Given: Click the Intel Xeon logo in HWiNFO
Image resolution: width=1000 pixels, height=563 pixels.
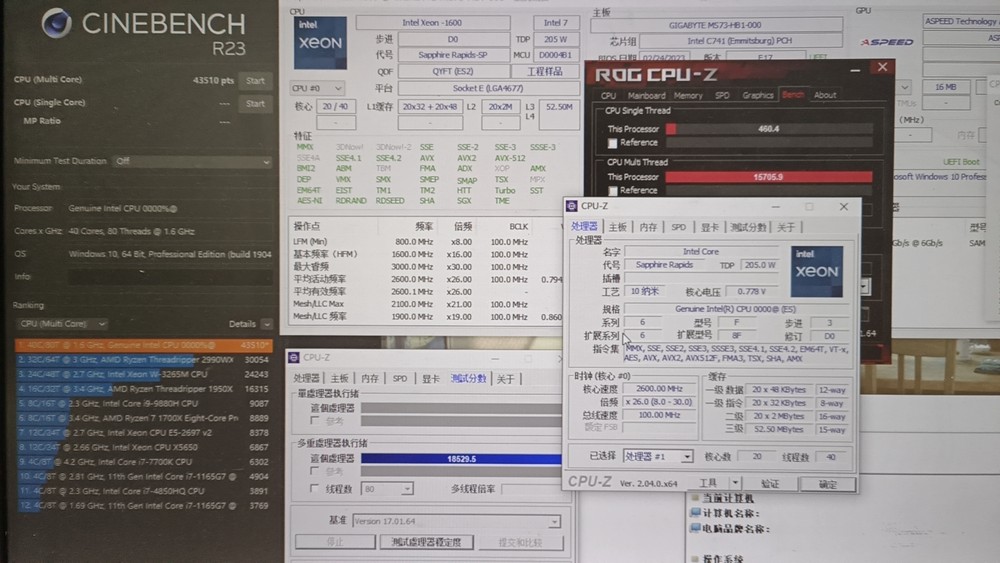Looking at the screenshot, I should [x=320, y=43].
